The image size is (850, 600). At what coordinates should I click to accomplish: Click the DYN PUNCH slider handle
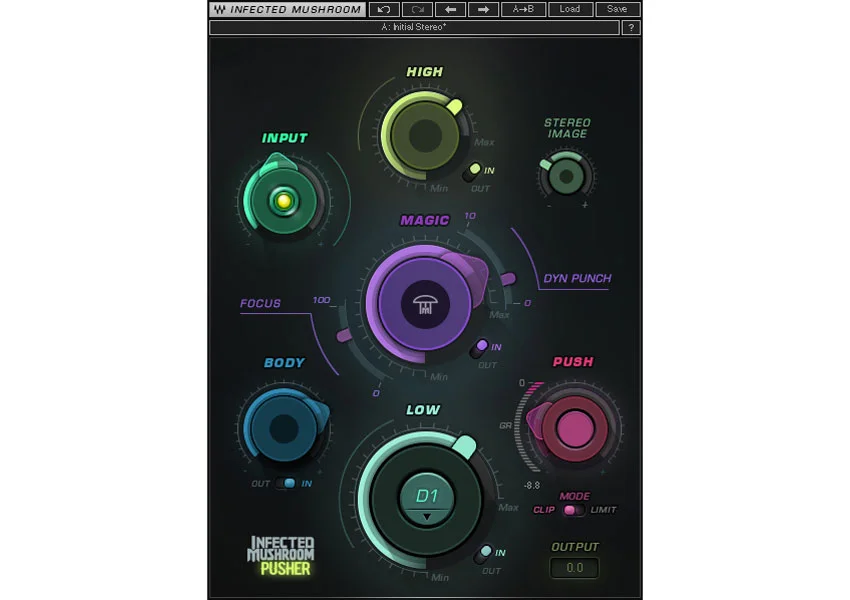pyautogui.click(x=508, y=279)
